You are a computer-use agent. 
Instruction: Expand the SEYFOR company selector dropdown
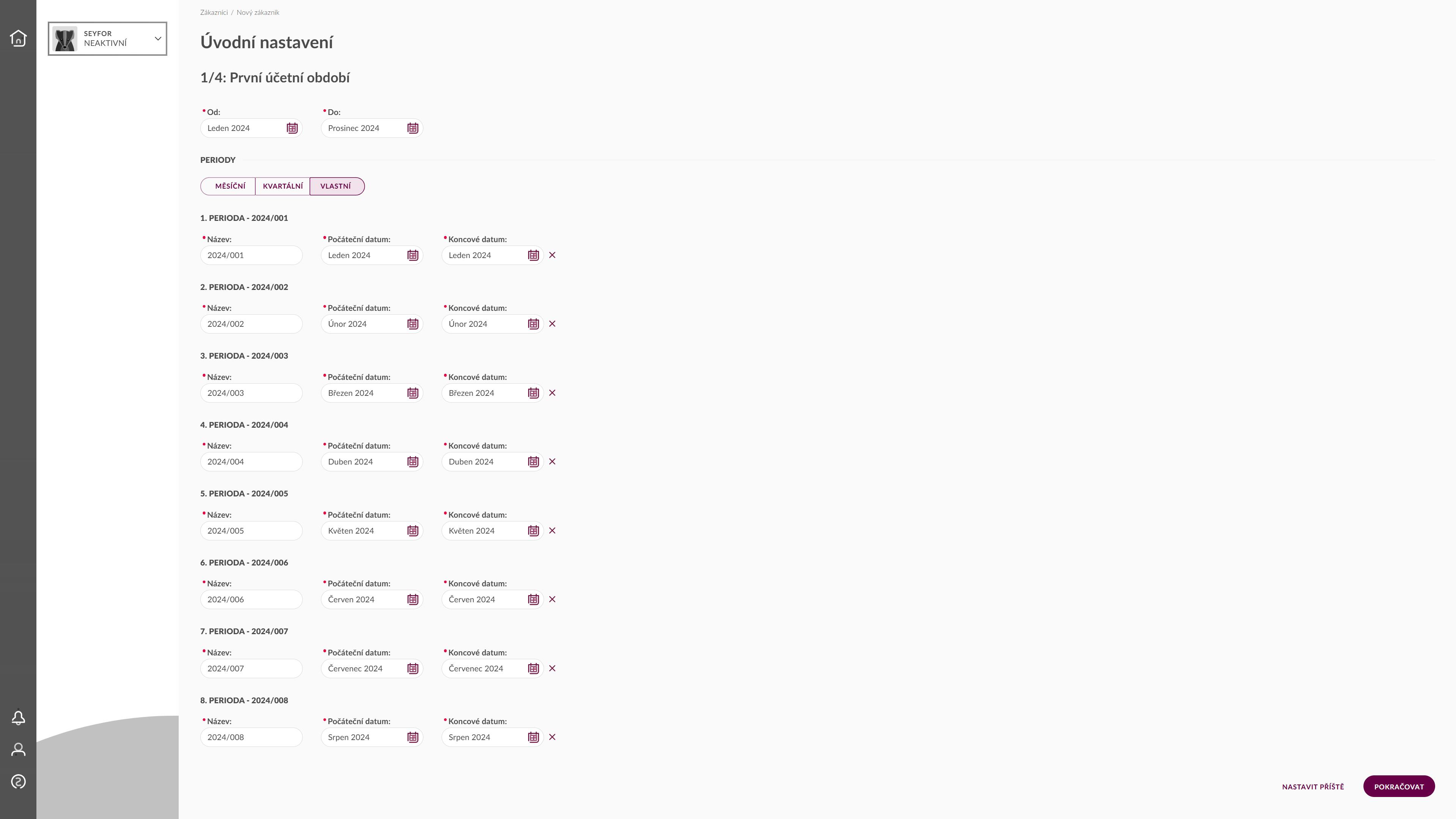(107, 38)
